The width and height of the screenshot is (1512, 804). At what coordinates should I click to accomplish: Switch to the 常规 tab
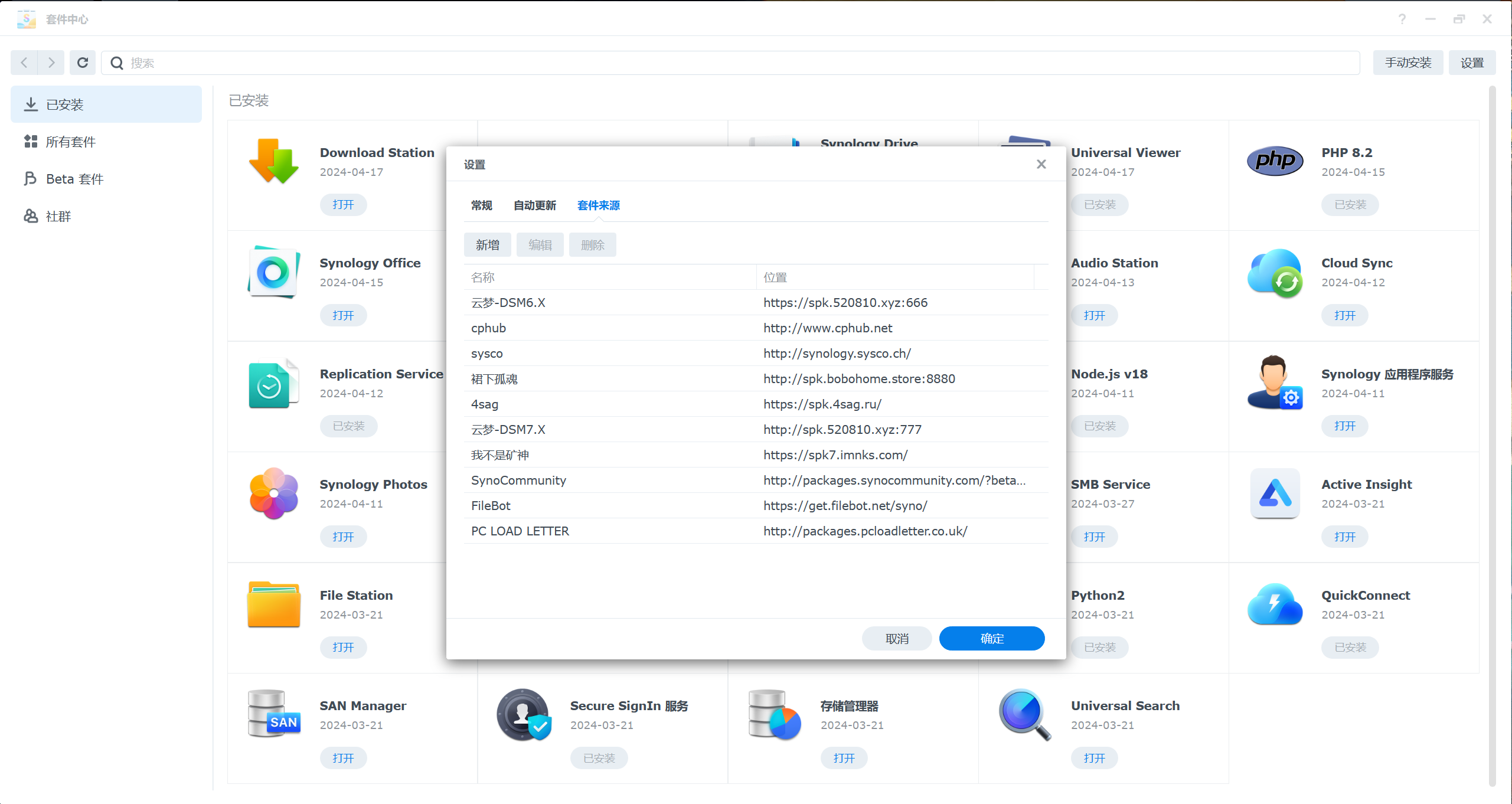click(481, 205)
